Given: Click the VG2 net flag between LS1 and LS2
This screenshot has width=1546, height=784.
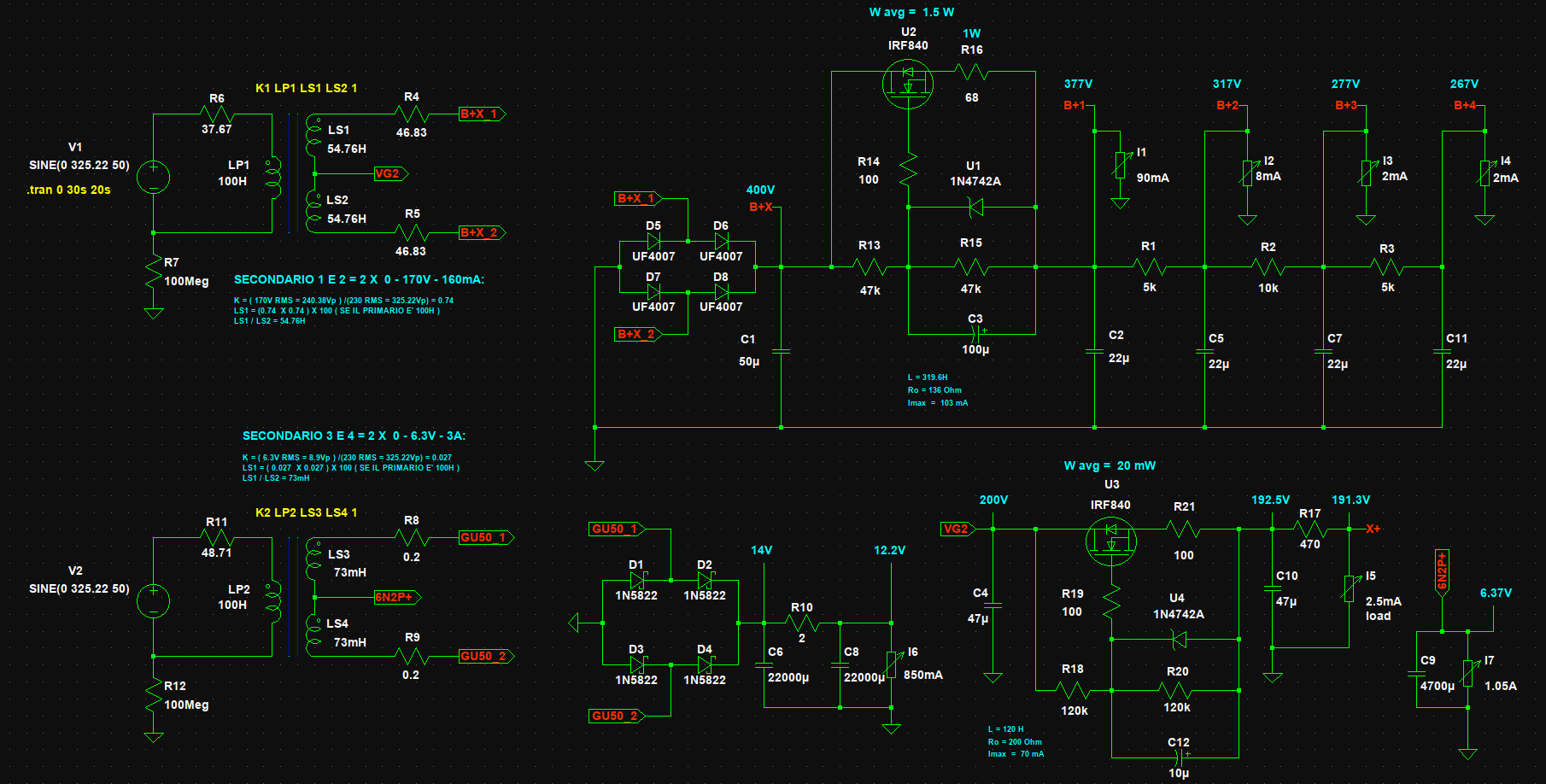Looking at the screenshot, I should click(x=389, y=173).
